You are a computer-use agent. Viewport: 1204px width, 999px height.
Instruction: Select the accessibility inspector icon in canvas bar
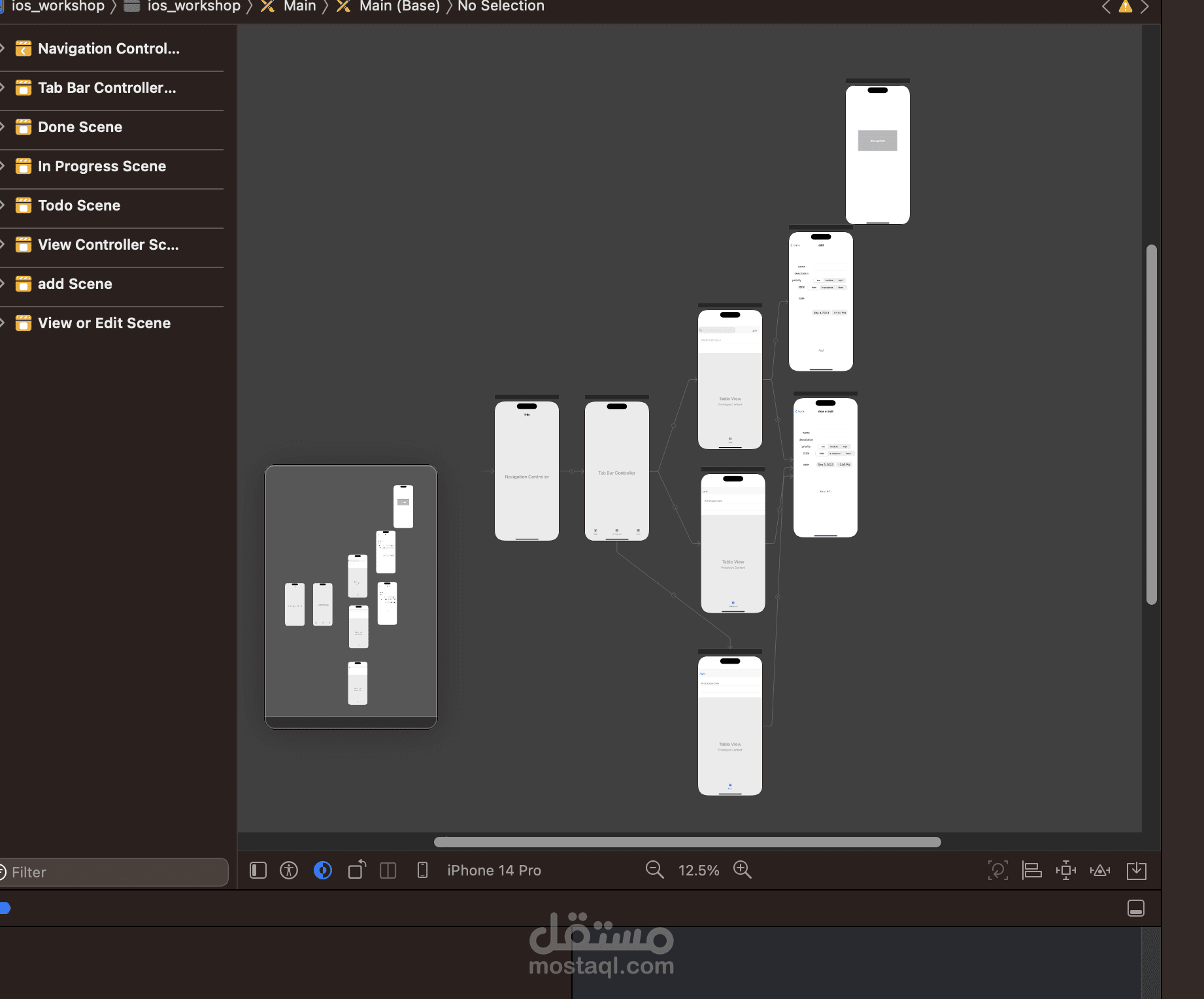click(289, 870)
